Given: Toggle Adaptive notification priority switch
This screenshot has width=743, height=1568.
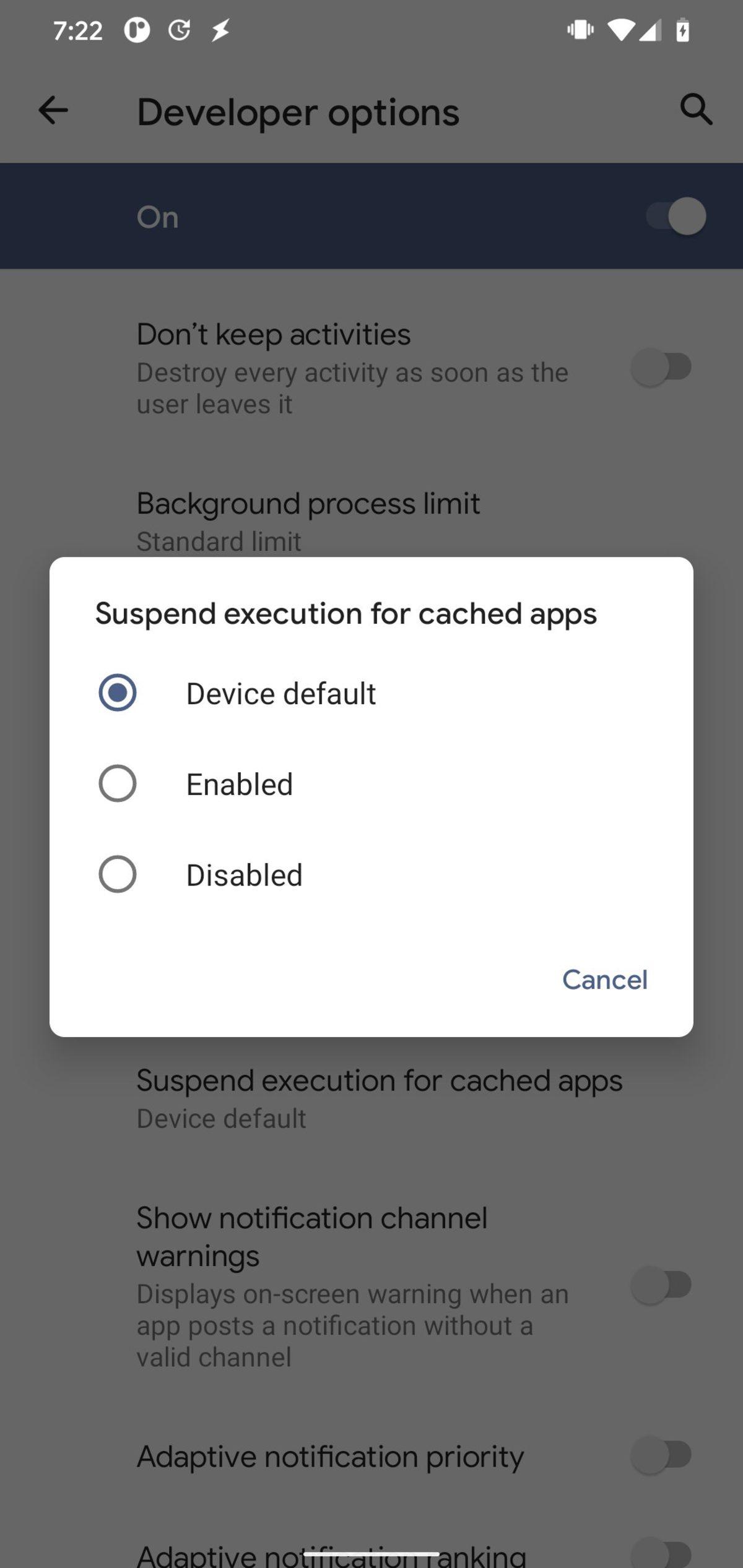Looking at the screenshot, I should 661,1455.
